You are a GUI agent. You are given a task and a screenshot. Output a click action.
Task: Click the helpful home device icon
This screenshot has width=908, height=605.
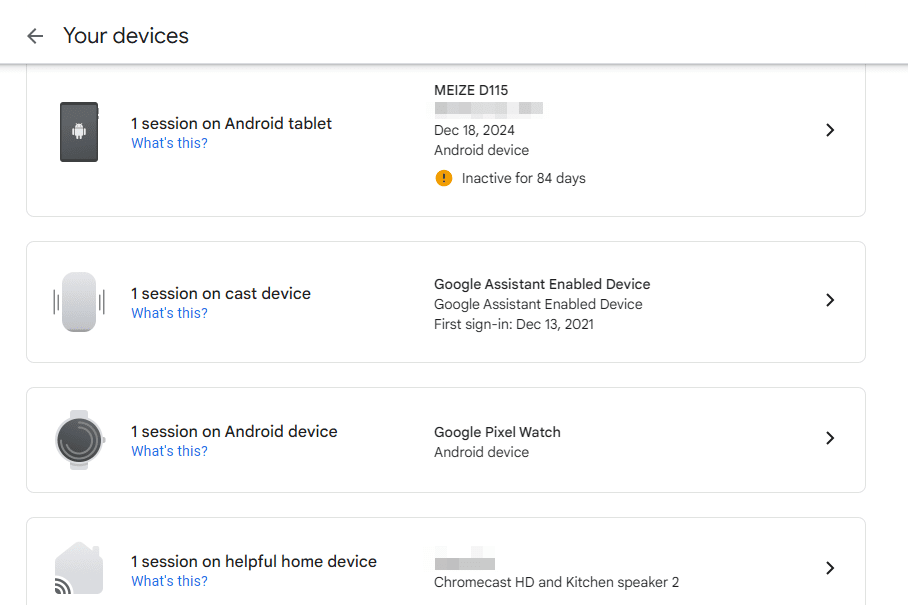coord(79,569)
